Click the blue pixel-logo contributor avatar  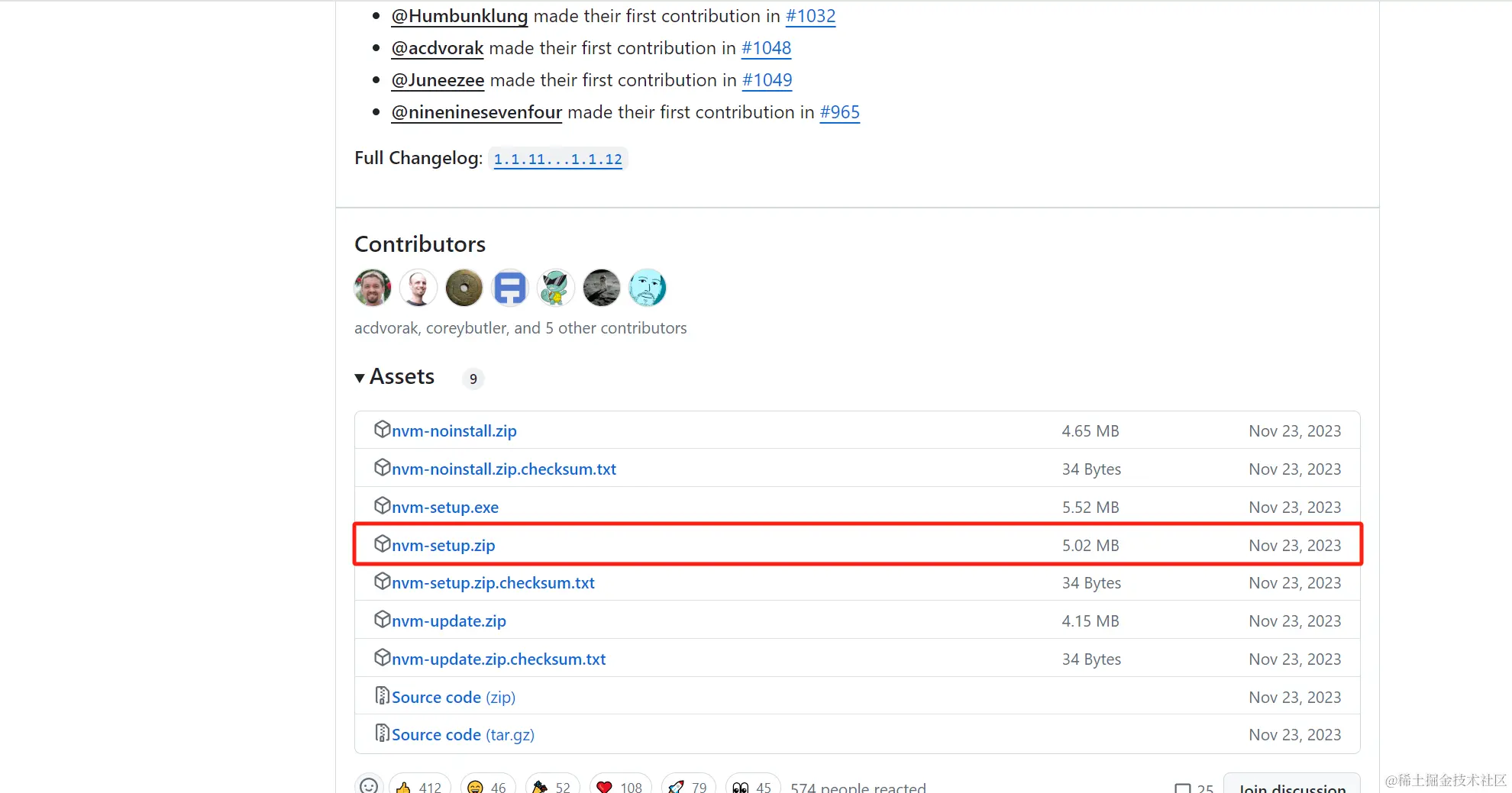[x=510, y=288]
